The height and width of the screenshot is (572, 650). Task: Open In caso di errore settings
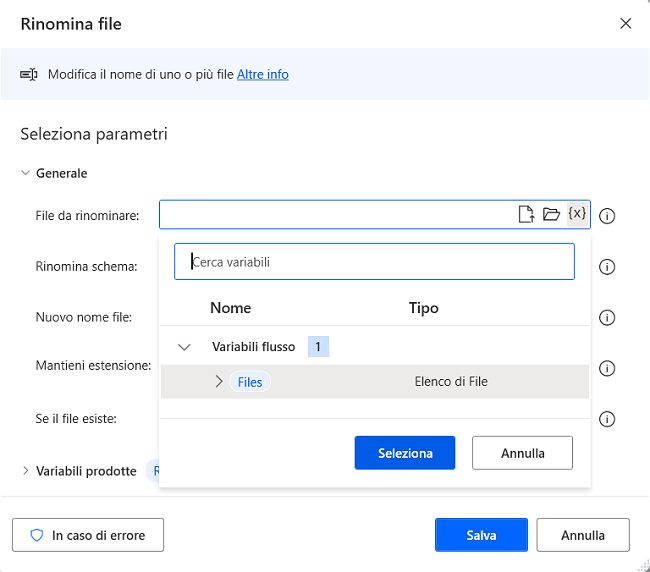tap(88, 535)
